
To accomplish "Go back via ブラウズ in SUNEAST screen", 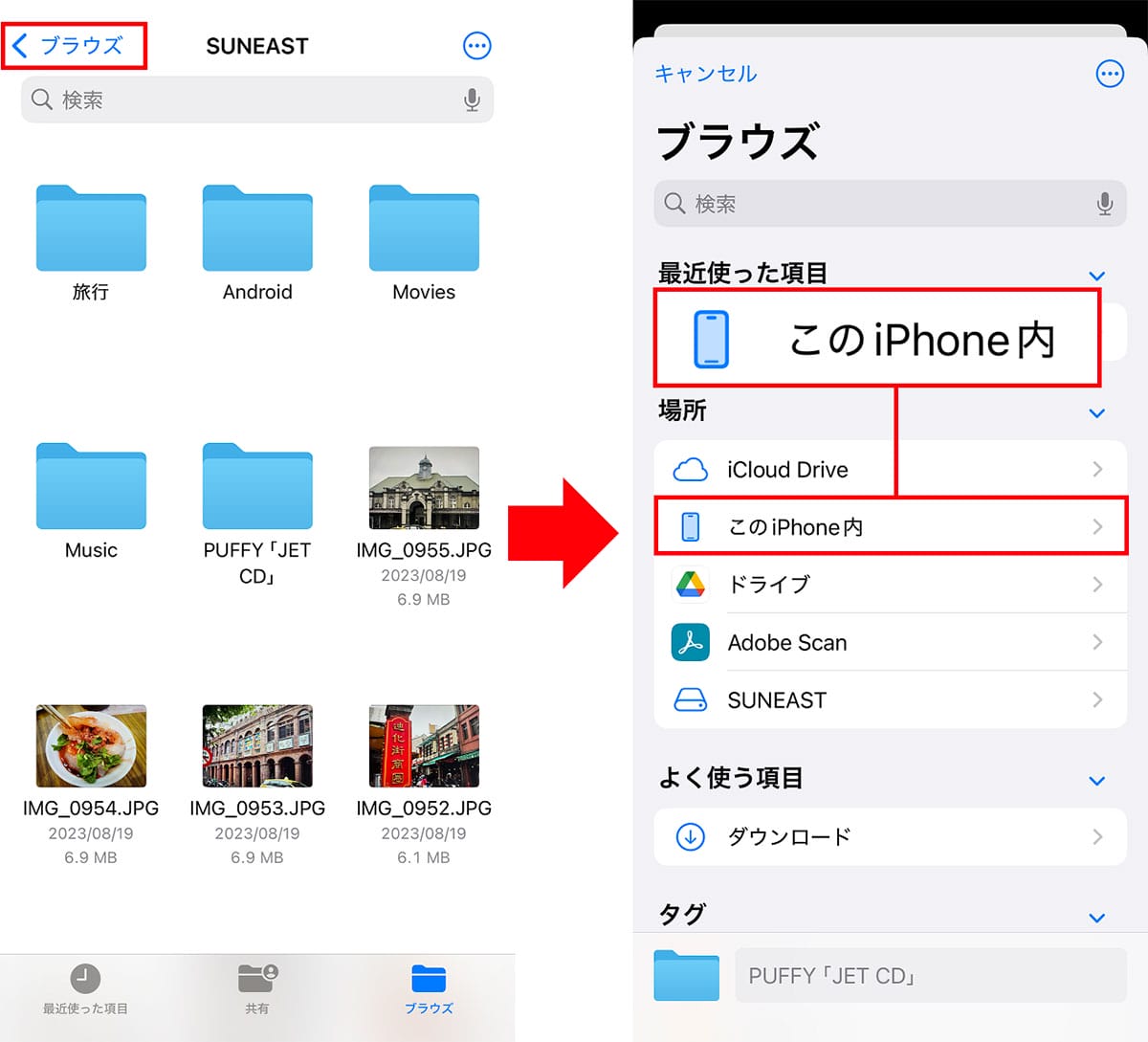I will 68,45.
